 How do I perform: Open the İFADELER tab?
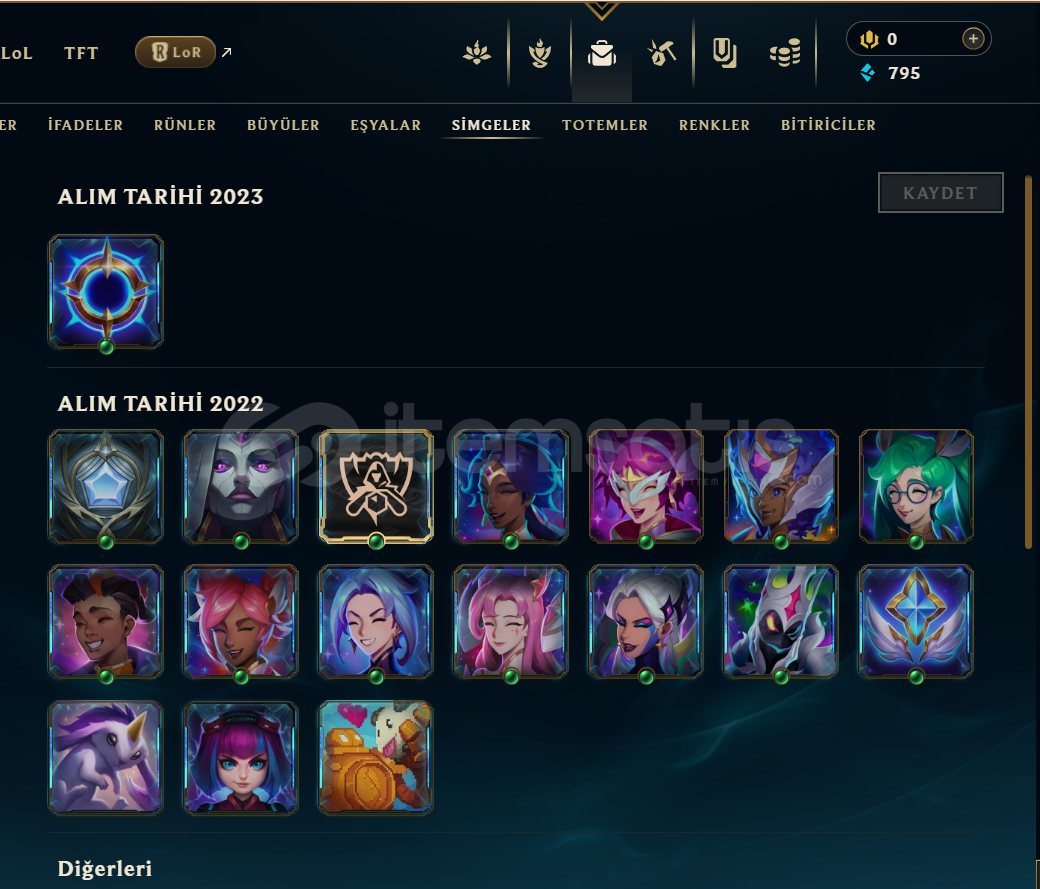pos(85,125)
